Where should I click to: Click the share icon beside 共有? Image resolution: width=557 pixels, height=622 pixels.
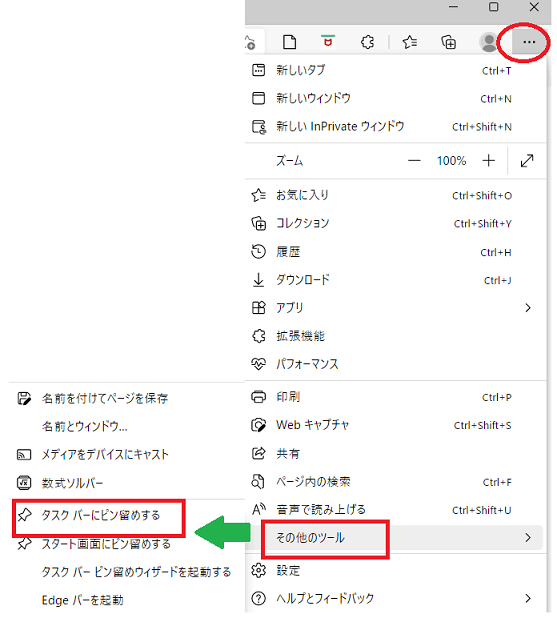point(258,453)
